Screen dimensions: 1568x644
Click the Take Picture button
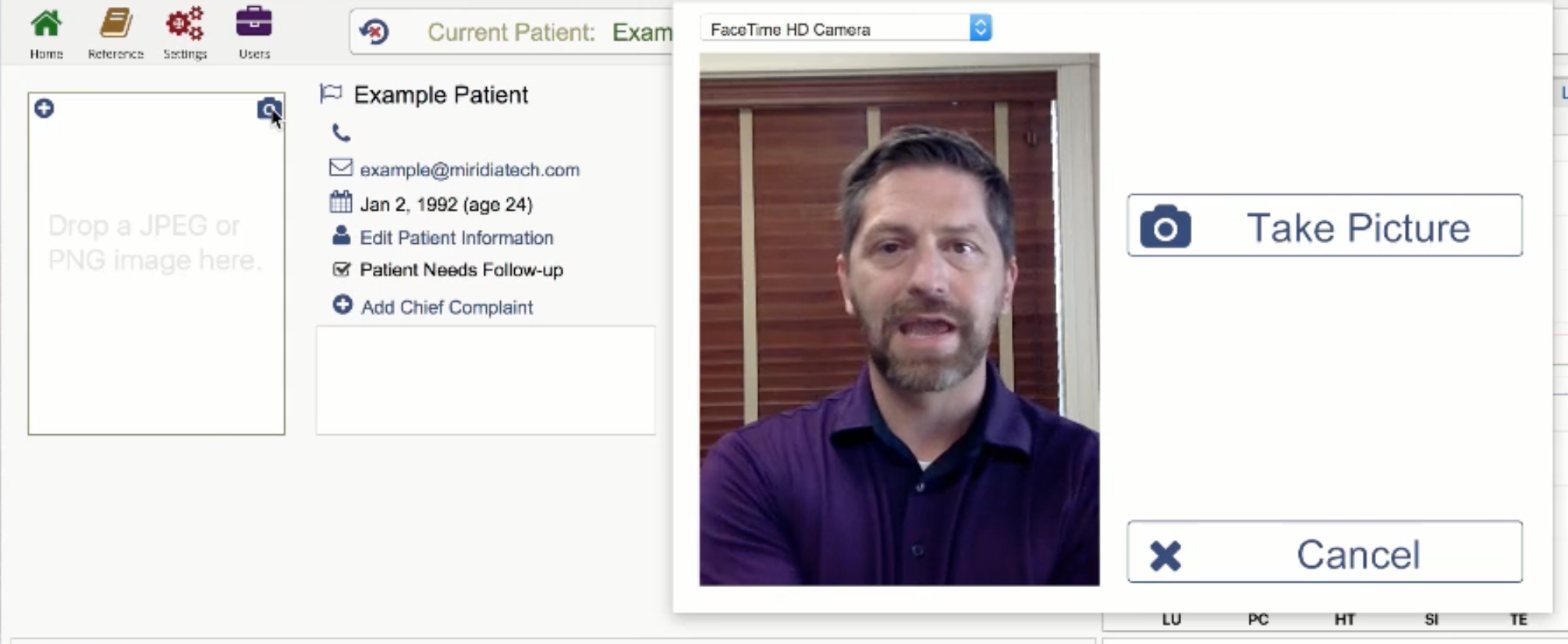tap(1325, 225)
